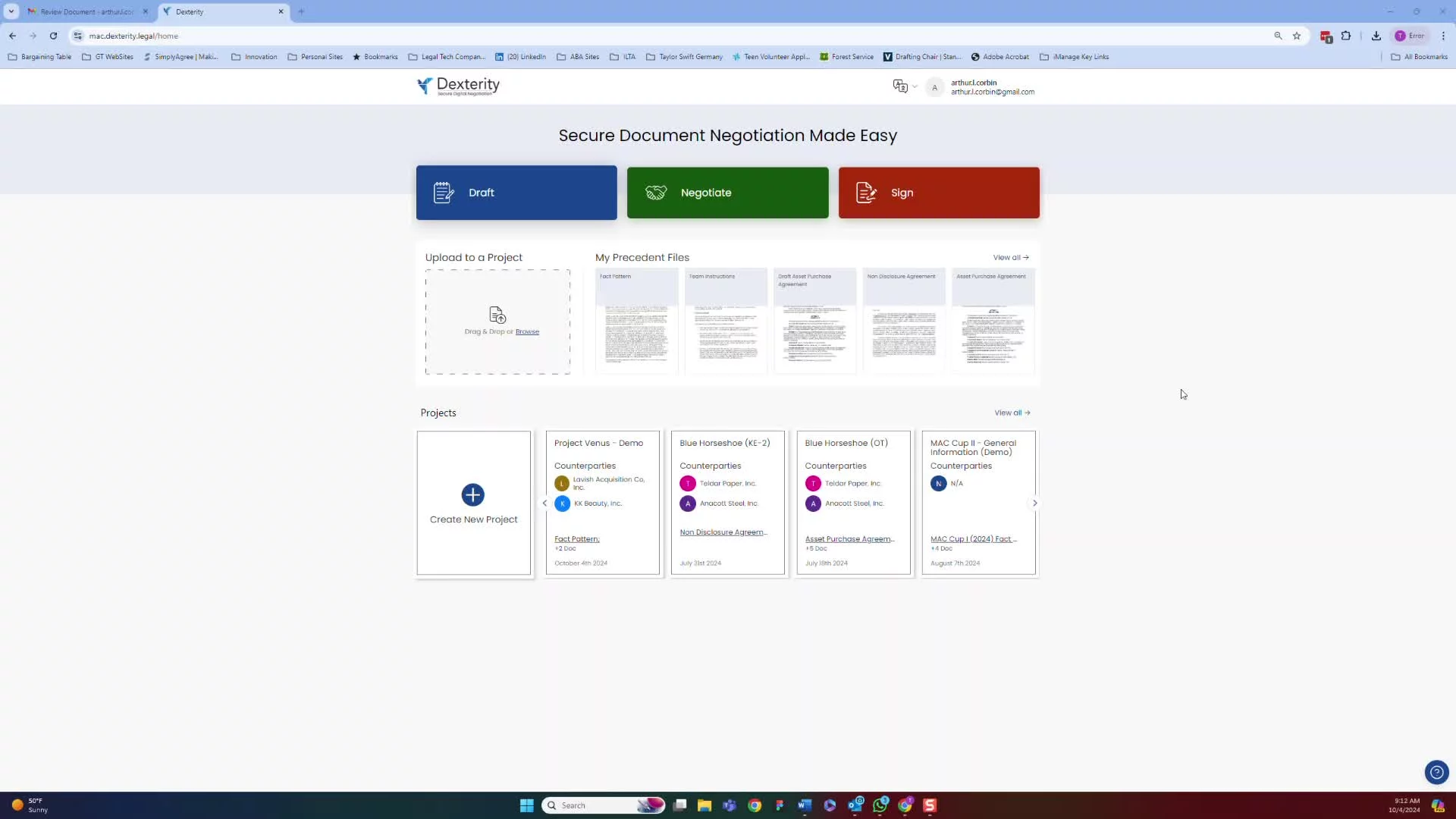Open the Sign workflow tile
Image resolution: width=1456 pixels, height=819 pixels.
click(939, 193)
